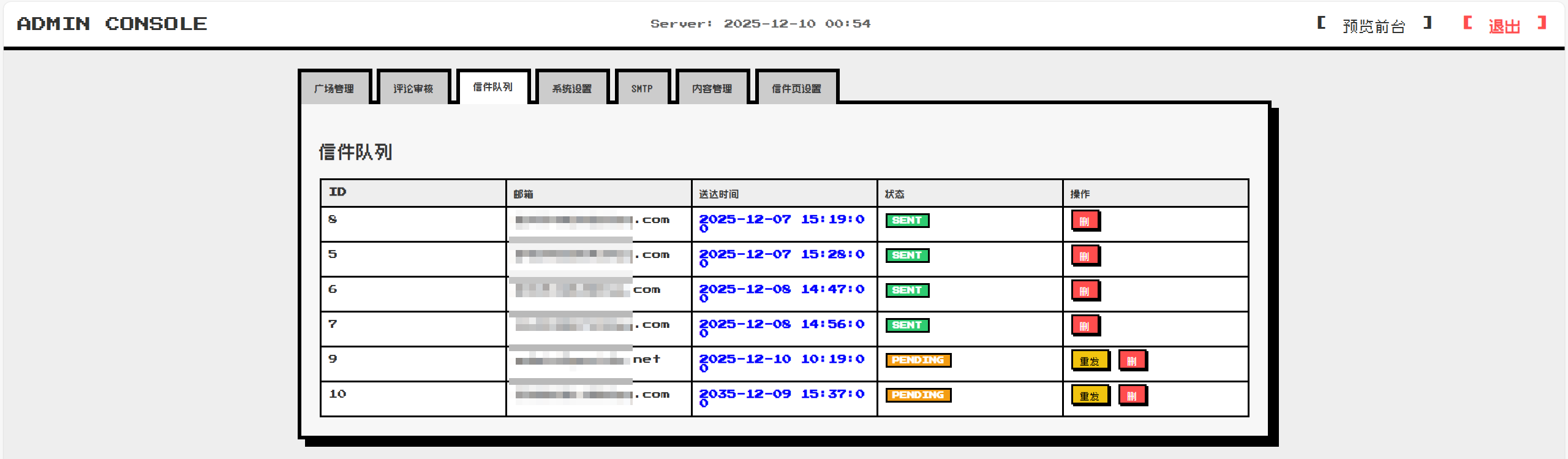Open the SMTP tab

click(642, 88)
